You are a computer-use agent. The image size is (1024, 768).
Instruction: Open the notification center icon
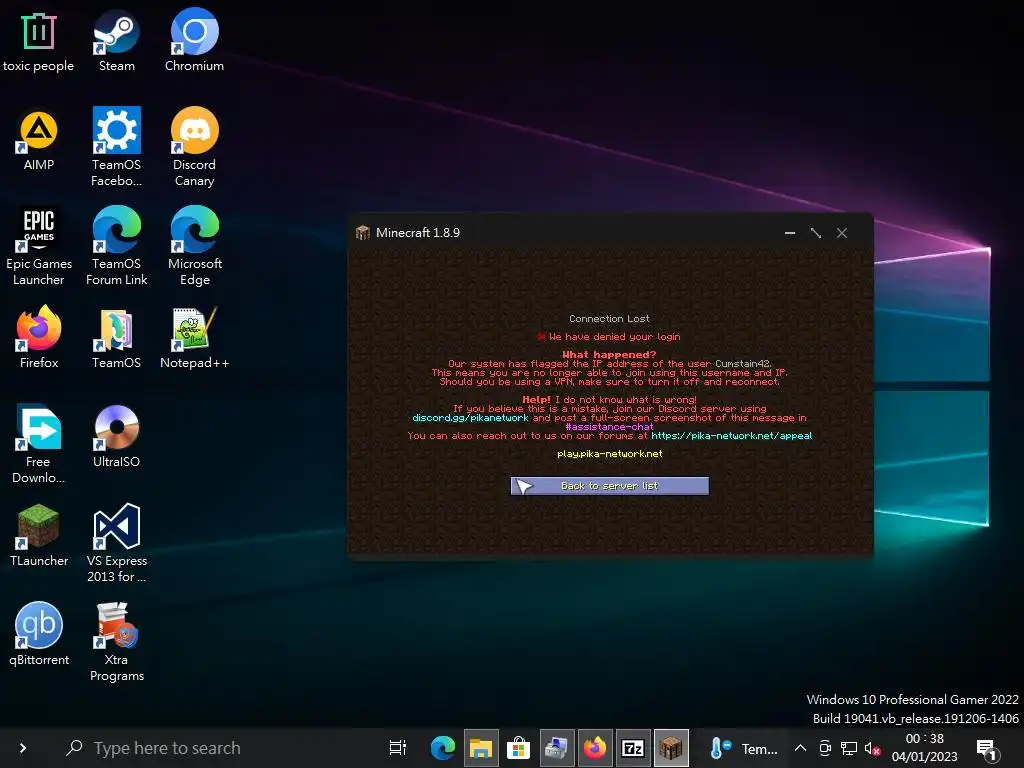(x=986, y=750)
